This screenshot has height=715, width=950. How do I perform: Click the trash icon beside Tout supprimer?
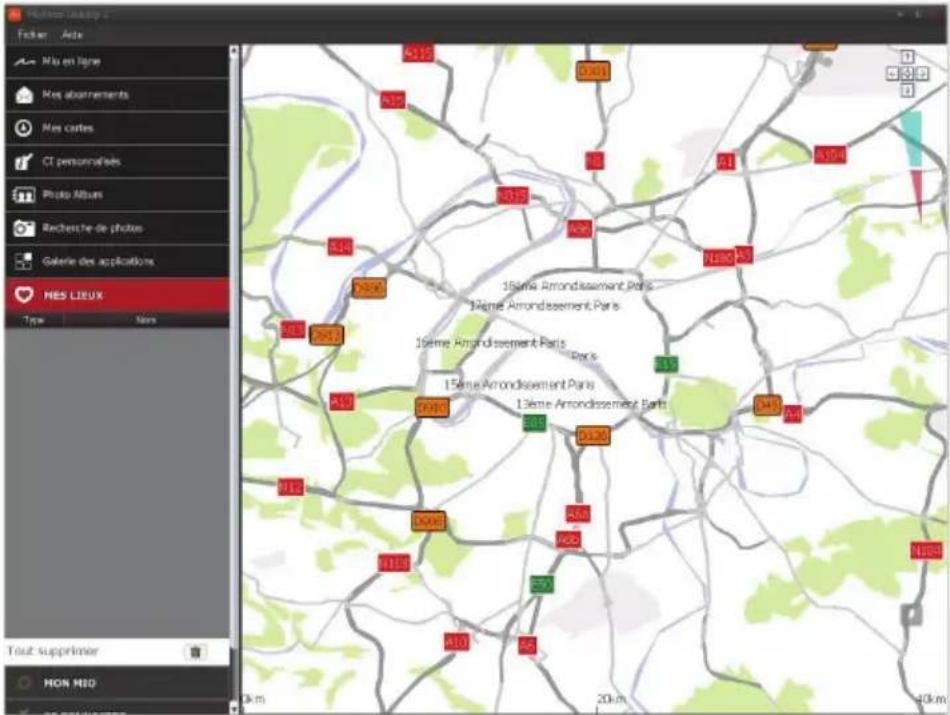click(195, 652)
